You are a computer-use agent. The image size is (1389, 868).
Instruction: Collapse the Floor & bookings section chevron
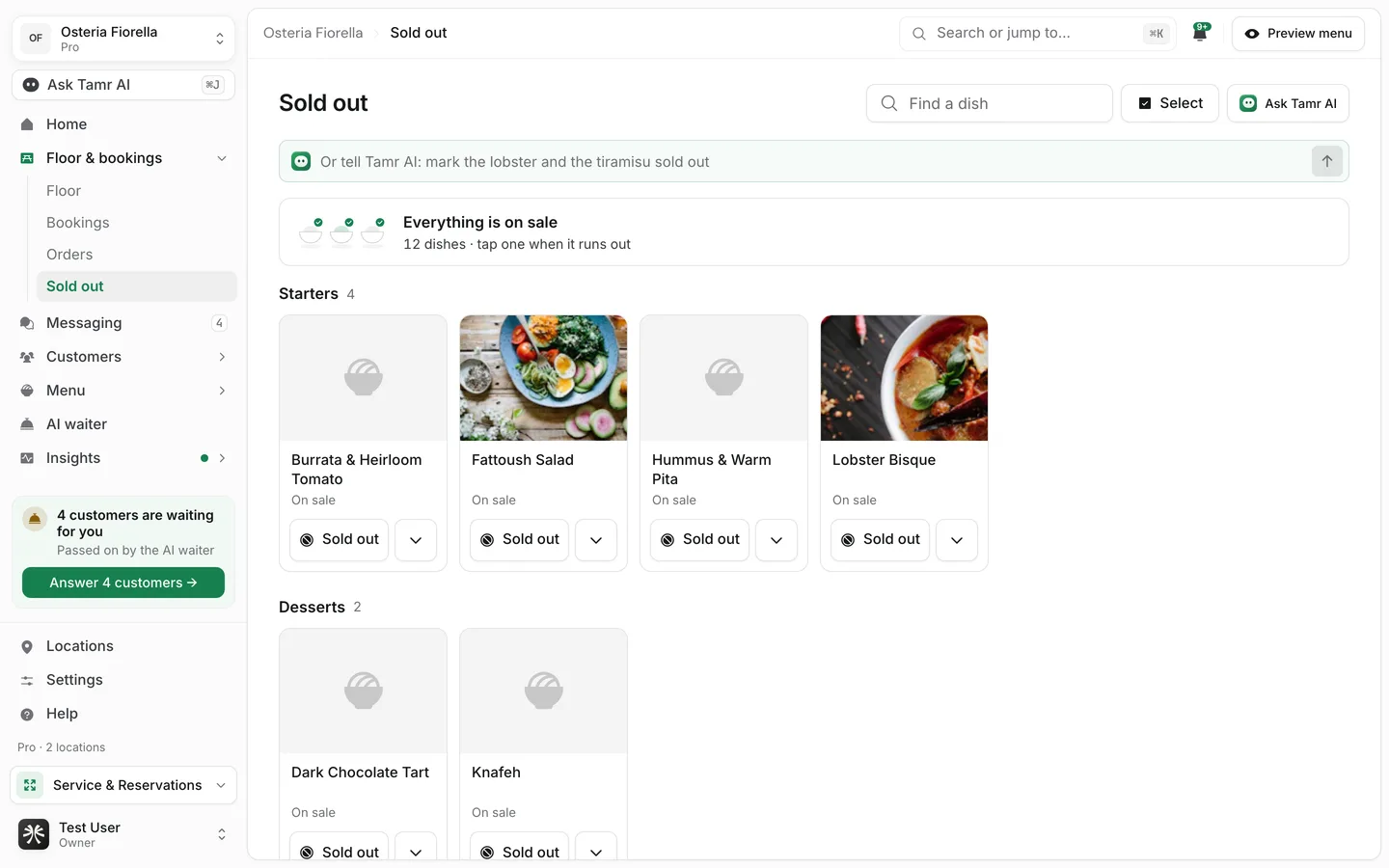pos(222,158)
